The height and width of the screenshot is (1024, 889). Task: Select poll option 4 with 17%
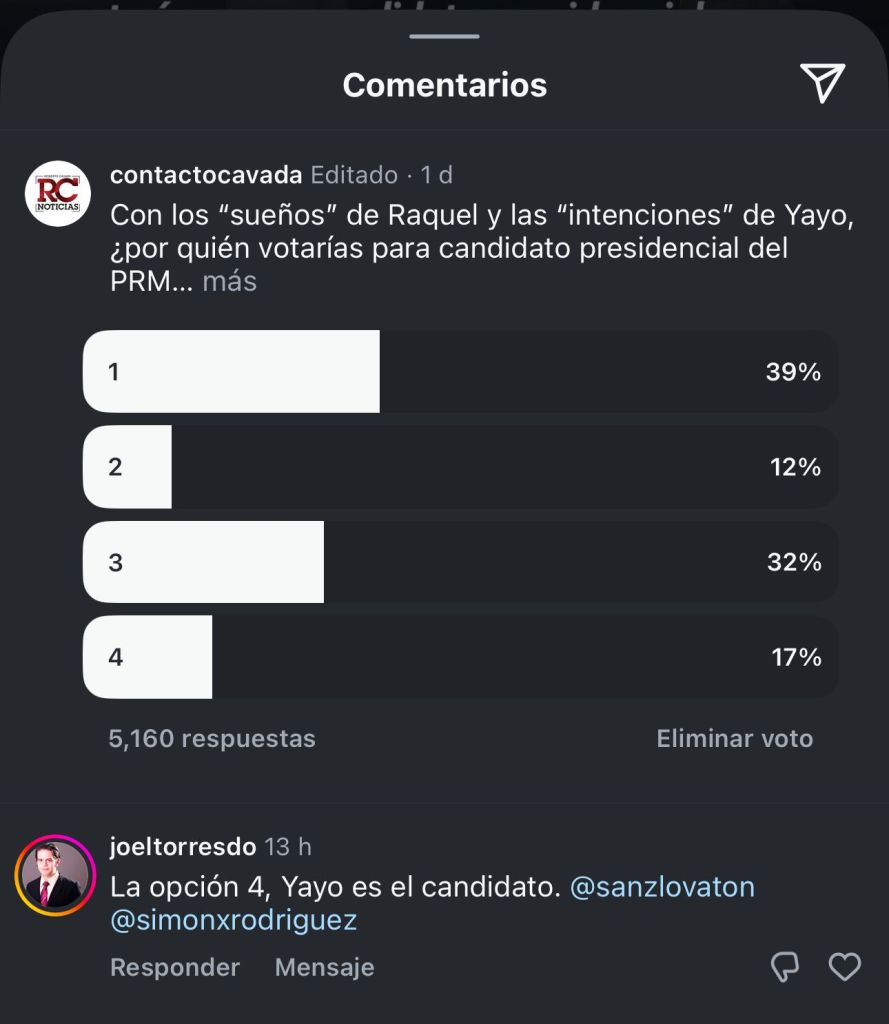coord(460,657)
